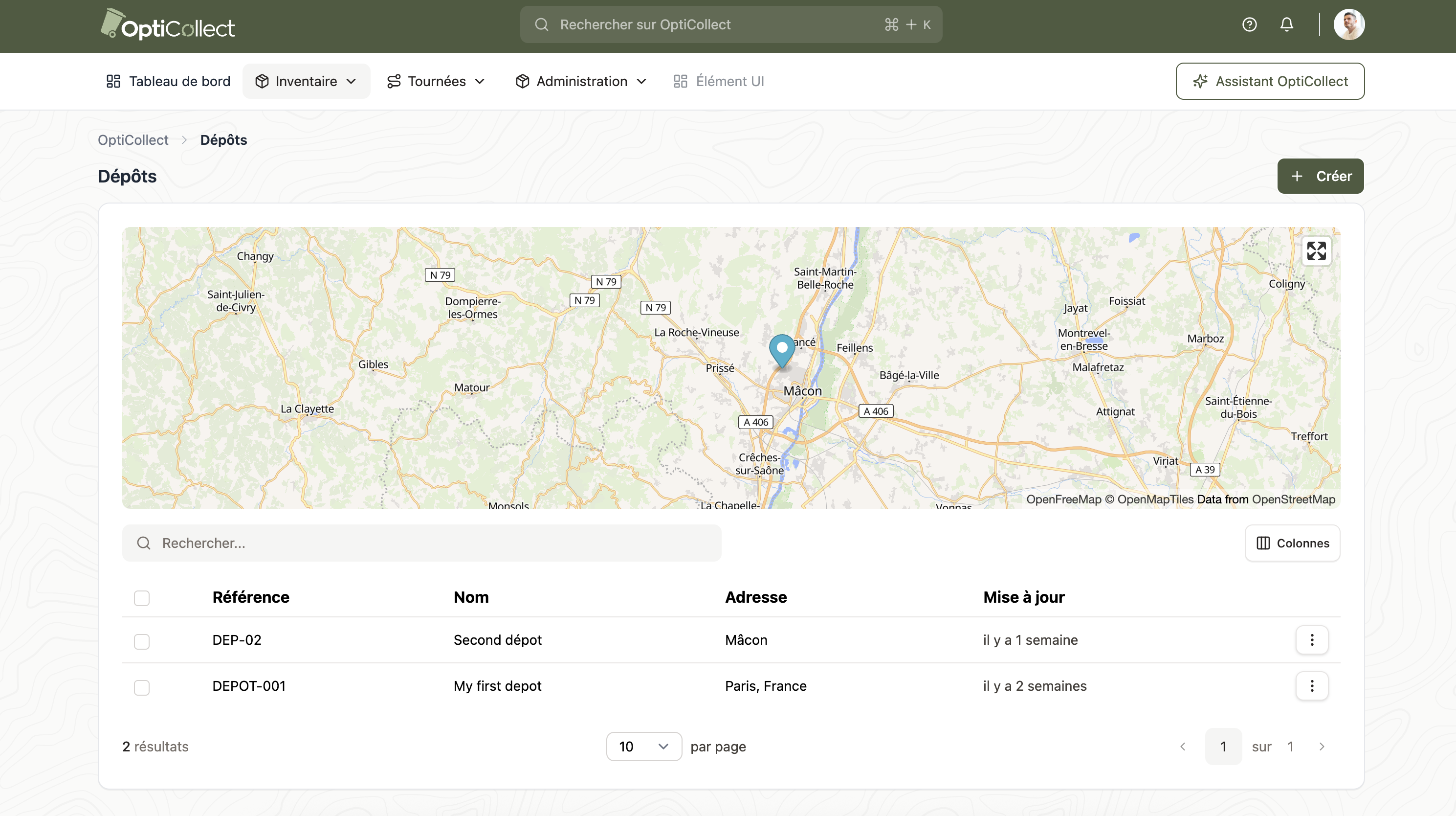1456x816 pixels.
Task: Expand the Tournées dropdown menu
Action: coord(436,81)
